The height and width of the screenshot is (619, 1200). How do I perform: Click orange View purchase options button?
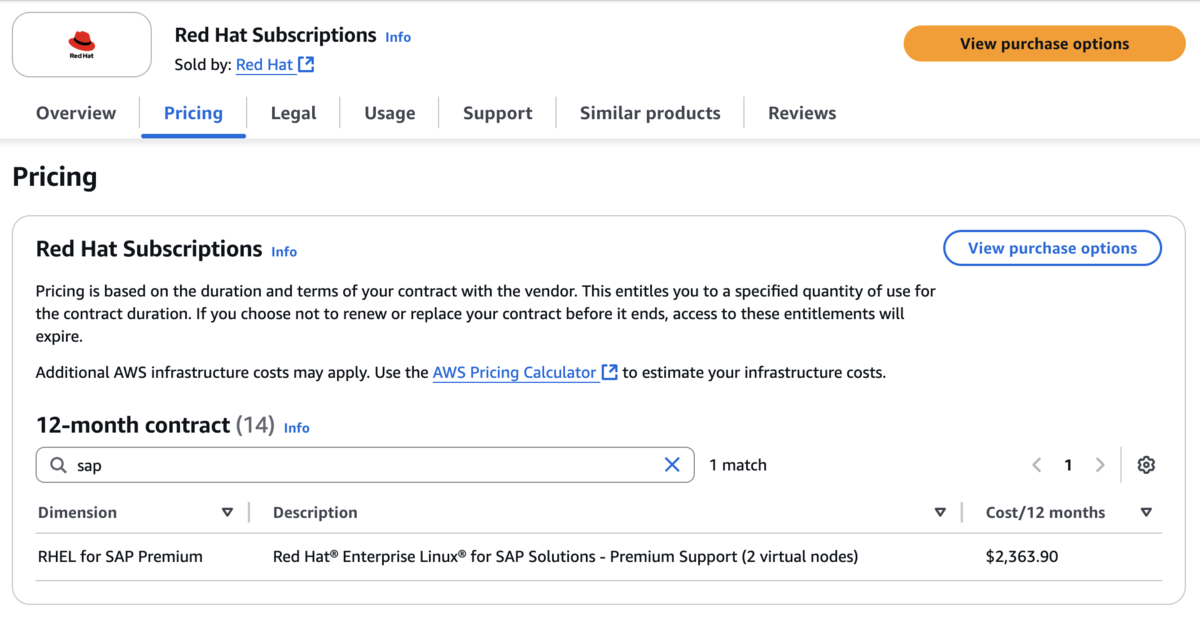tap(1044, 44)
